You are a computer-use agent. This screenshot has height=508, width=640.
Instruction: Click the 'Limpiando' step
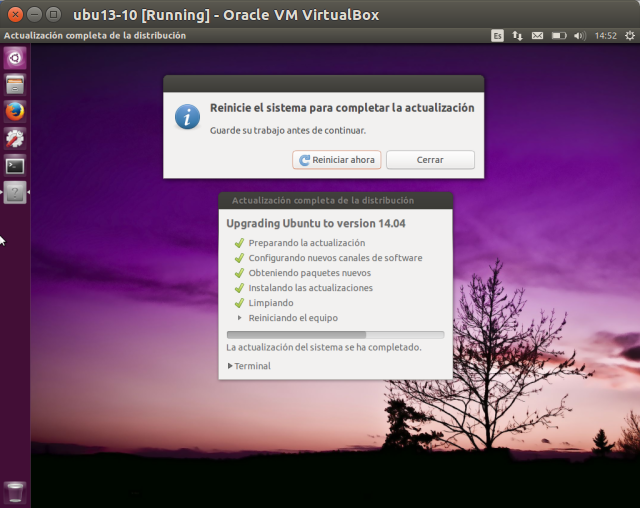tap(271, 303)
